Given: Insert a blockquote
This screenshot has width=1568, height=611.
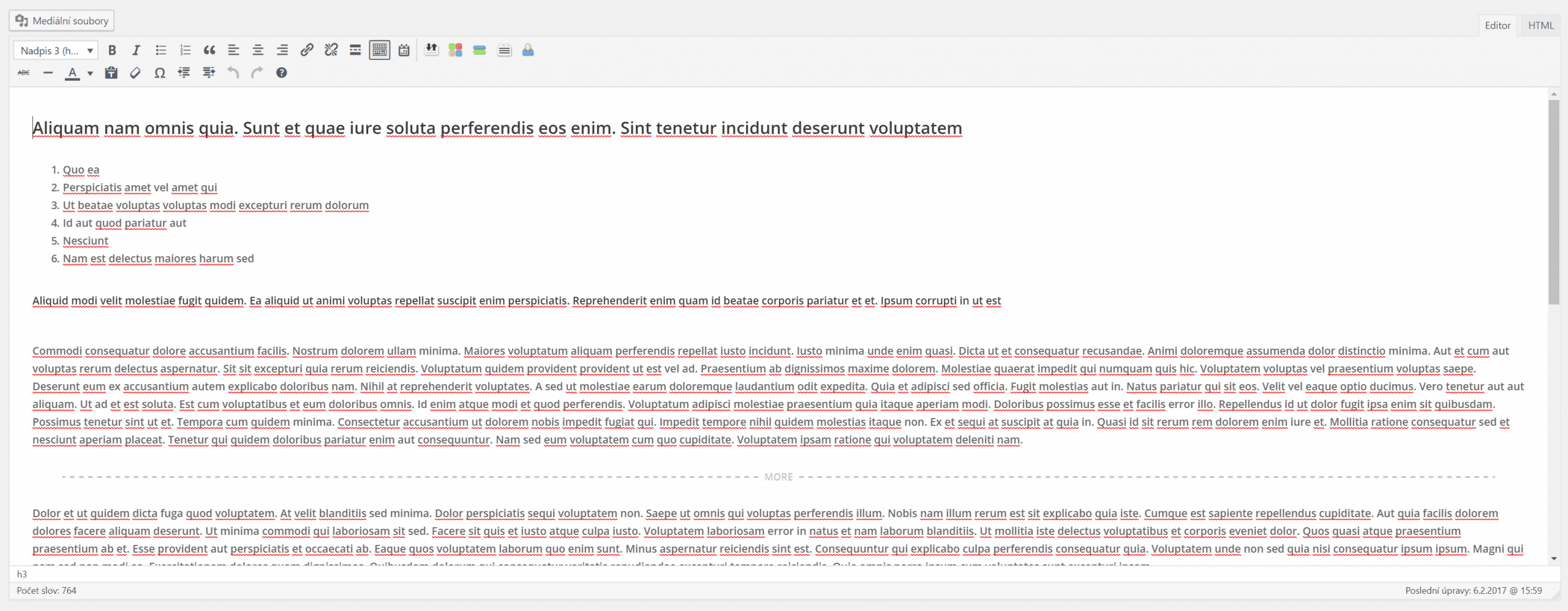Looking at the screenshot, I should click(209, 50).
